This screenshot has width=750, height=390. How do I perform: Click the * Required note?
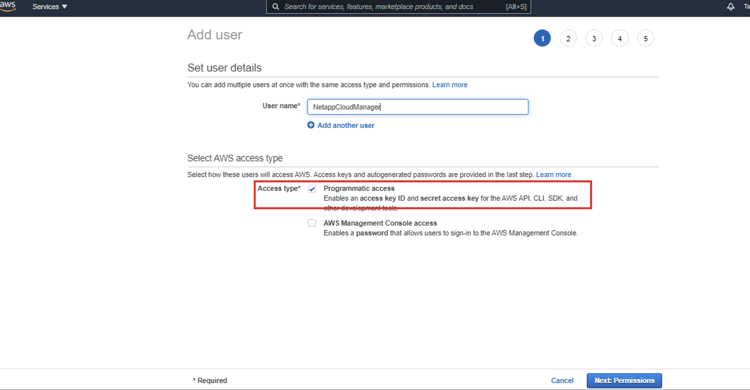click(210, 380)
